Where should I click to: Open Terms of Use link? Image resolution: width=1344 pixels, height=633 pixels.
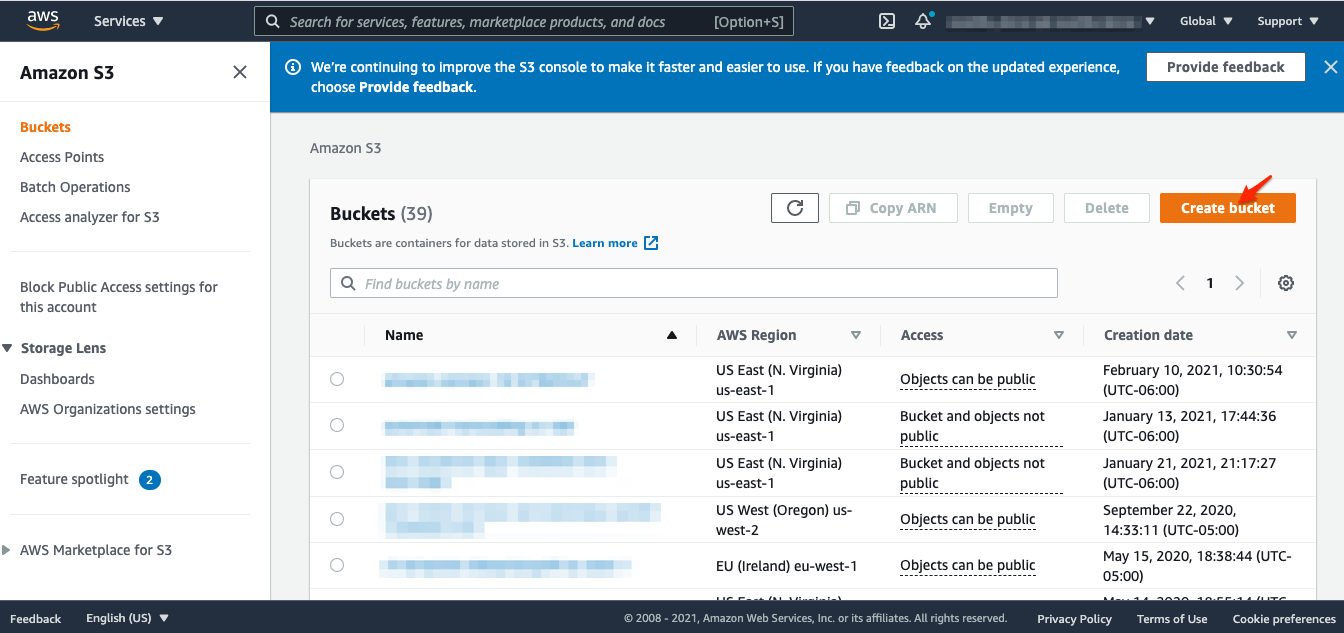coord(1172,618)
